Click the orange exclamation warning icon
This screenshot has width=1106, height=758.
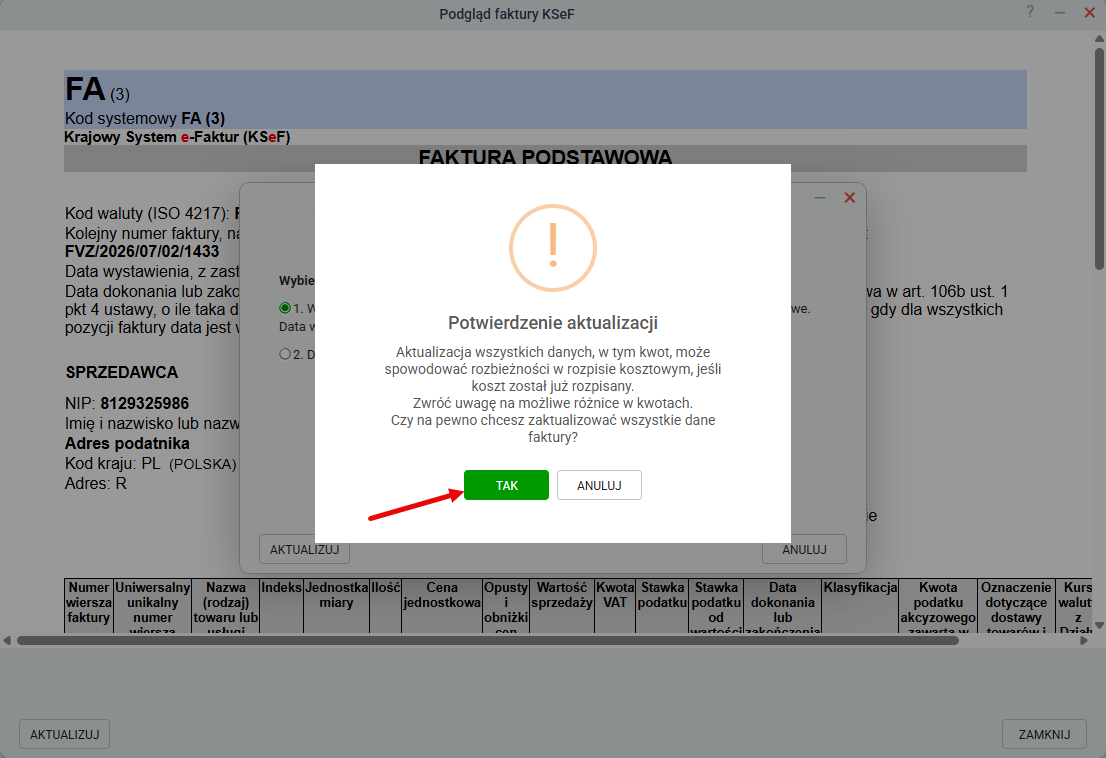(553, 248)
